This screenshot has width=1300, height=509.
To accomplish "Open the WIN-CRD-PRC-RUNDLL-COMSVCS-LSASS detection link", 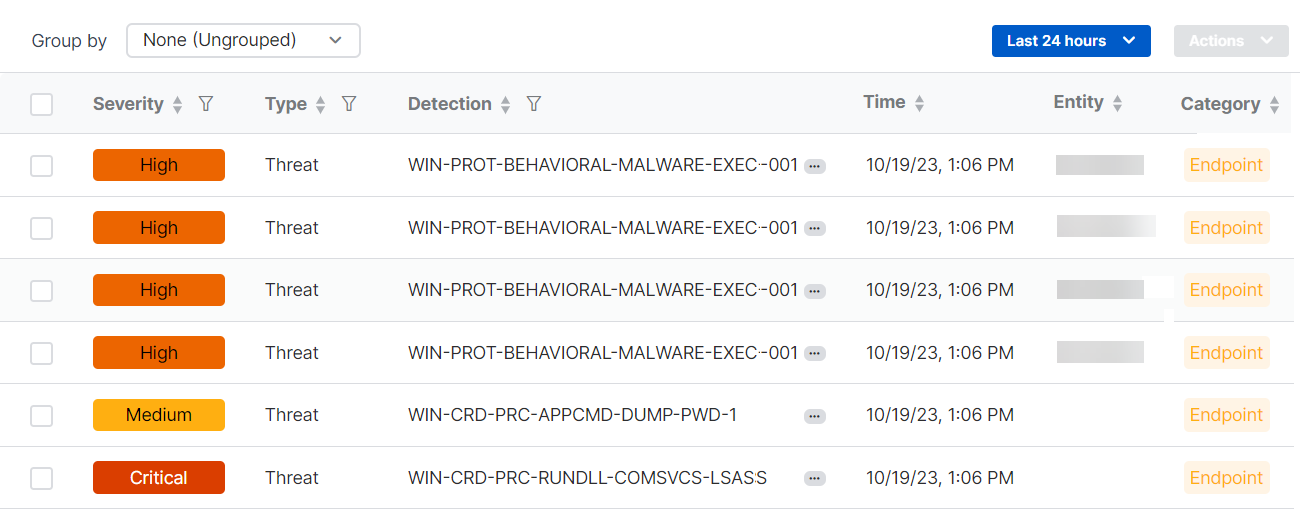I will coord(587,478).
